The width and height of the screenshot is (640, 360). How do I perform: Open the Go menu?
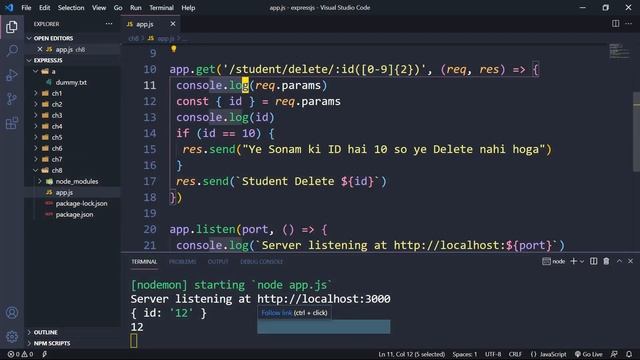coord(118,7)
